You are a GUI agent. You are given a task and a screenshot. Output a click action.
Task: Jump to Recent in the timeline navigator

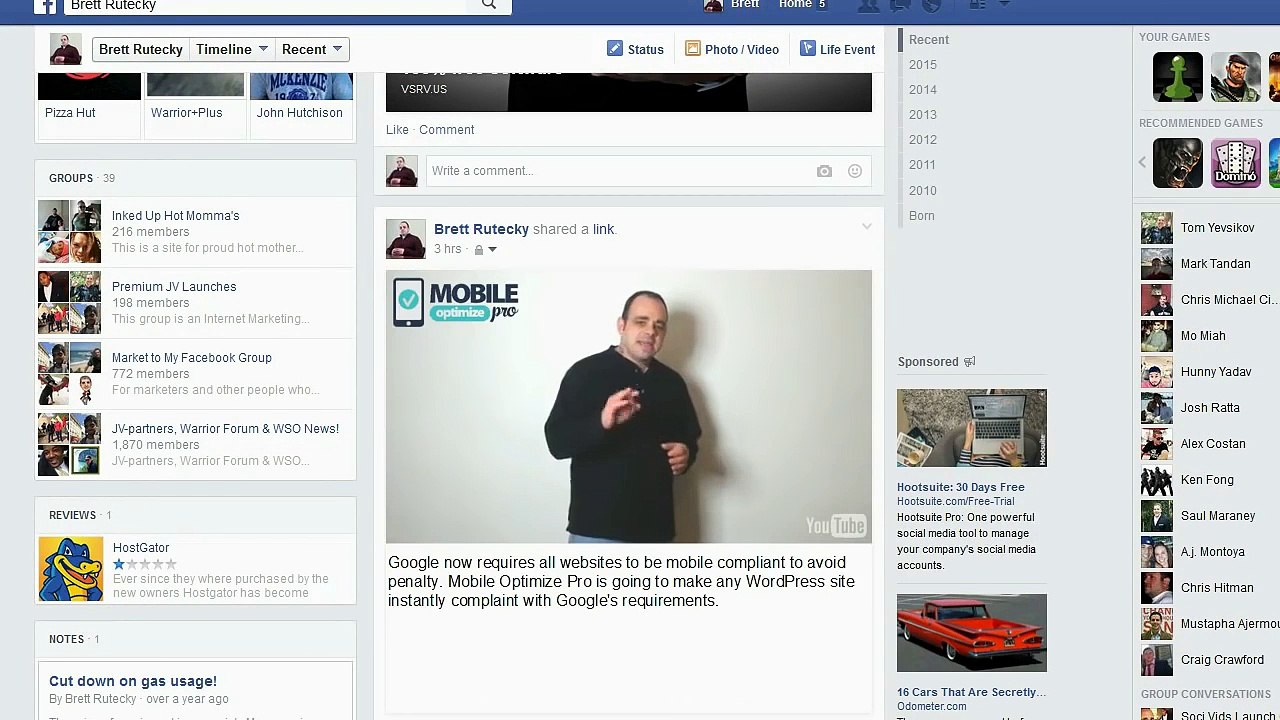point(929,40)
